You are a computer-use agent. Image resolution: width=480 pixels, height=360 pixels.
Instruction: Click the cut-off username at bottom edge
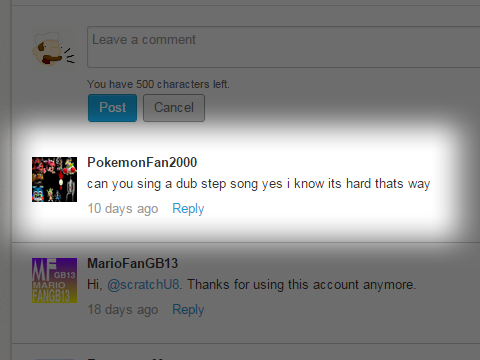click(x=127, y=358)
